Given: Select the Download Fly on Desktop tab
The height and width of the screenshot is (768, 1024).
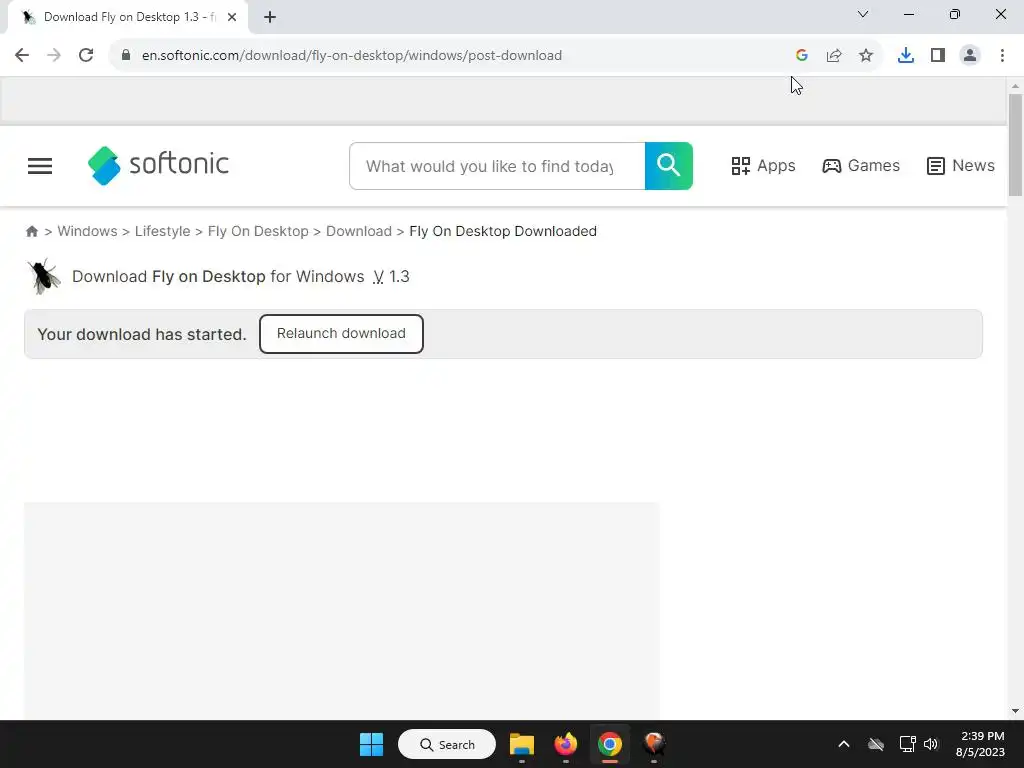Looking at the screenshot, I should point(127,17).
